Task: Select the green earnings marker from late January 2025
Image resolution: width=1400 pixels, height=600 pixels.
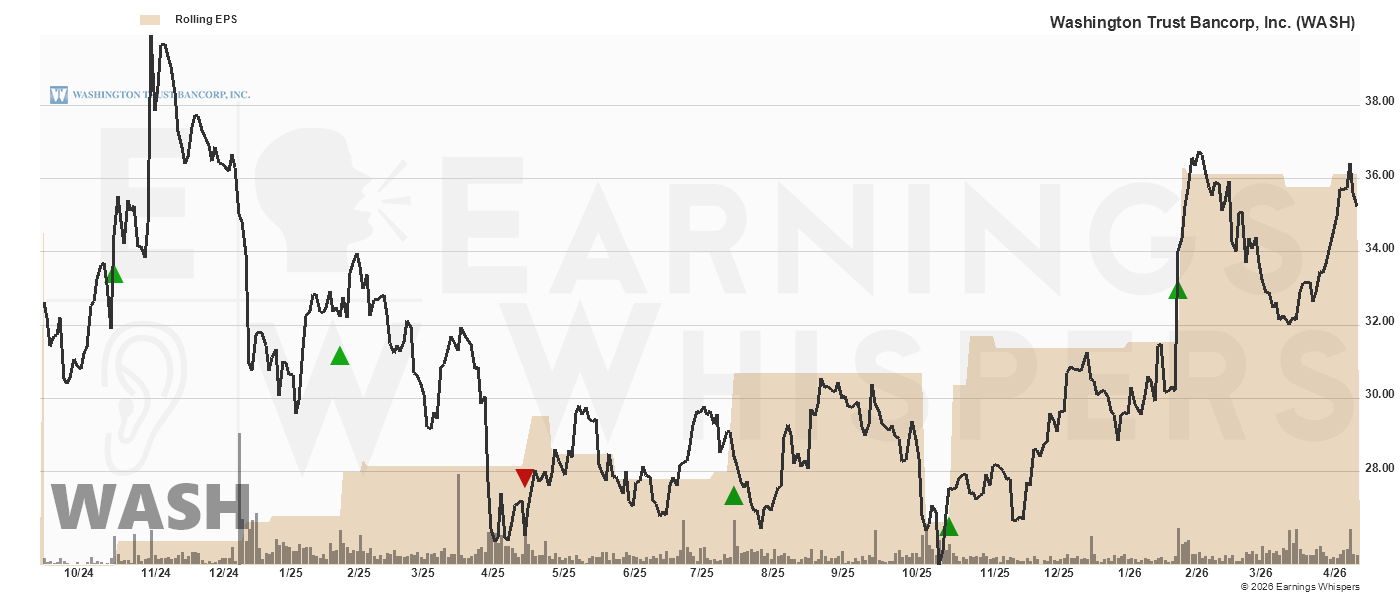Action: click(x=340, y=355)
